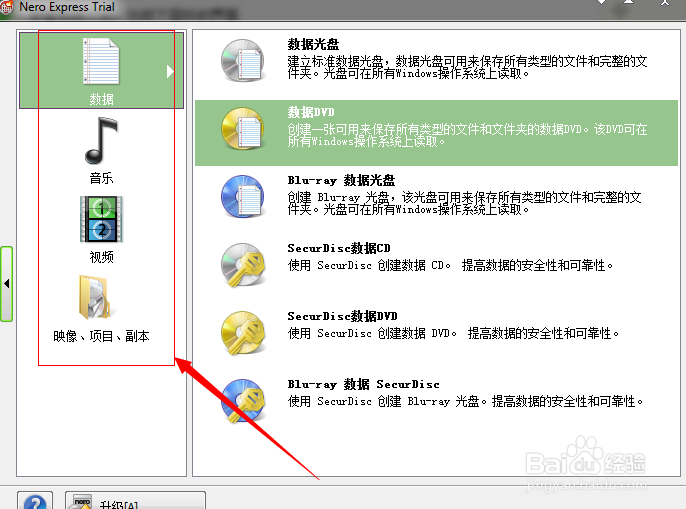This screenshot has width=686, height=509.
Task: Select the Blu-ray 数据光盘 title
Action: (341, 180)
